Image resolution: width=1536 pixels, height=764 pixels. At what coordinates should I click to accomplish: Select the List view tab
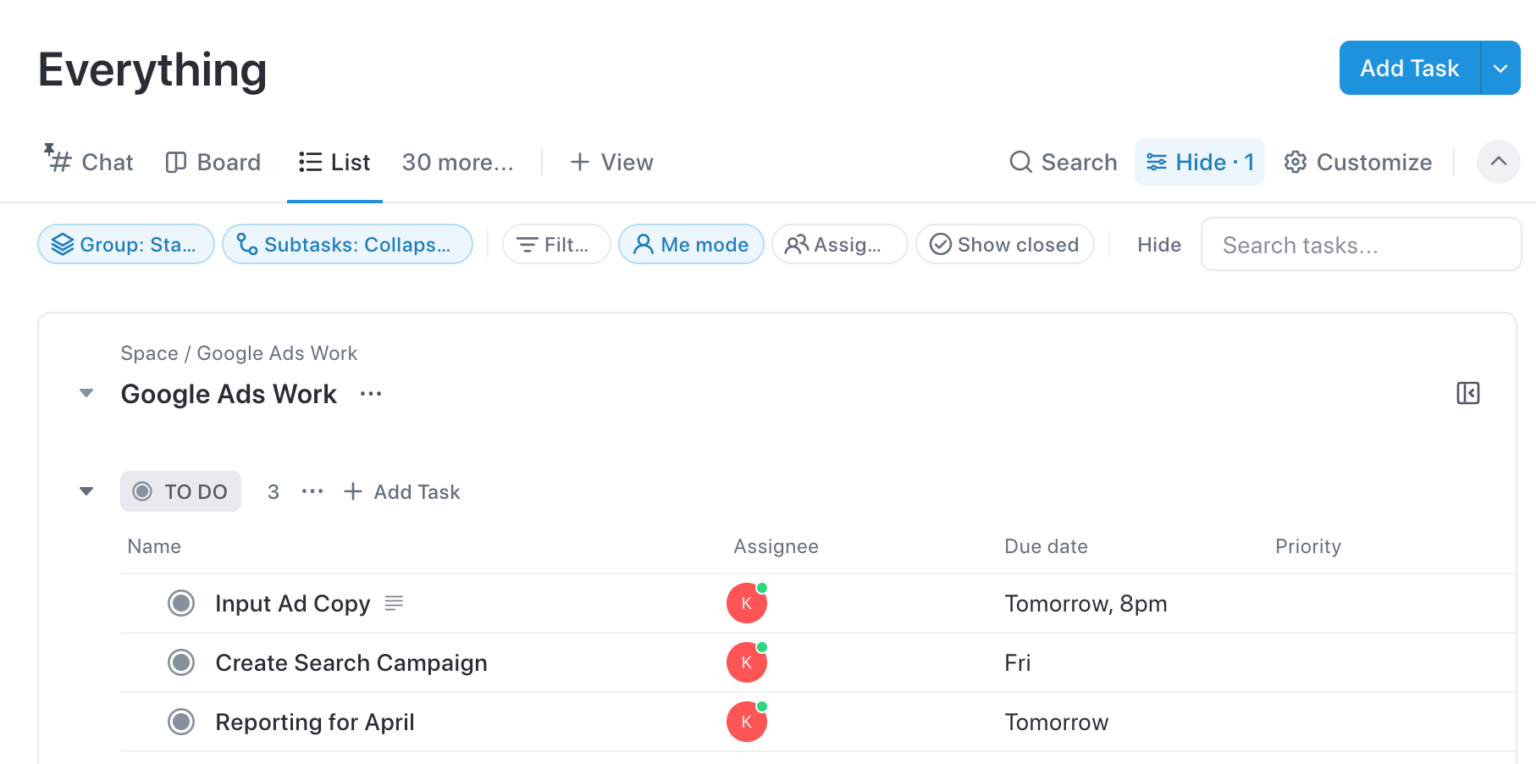pyautogui.click(x=335, y=162)
